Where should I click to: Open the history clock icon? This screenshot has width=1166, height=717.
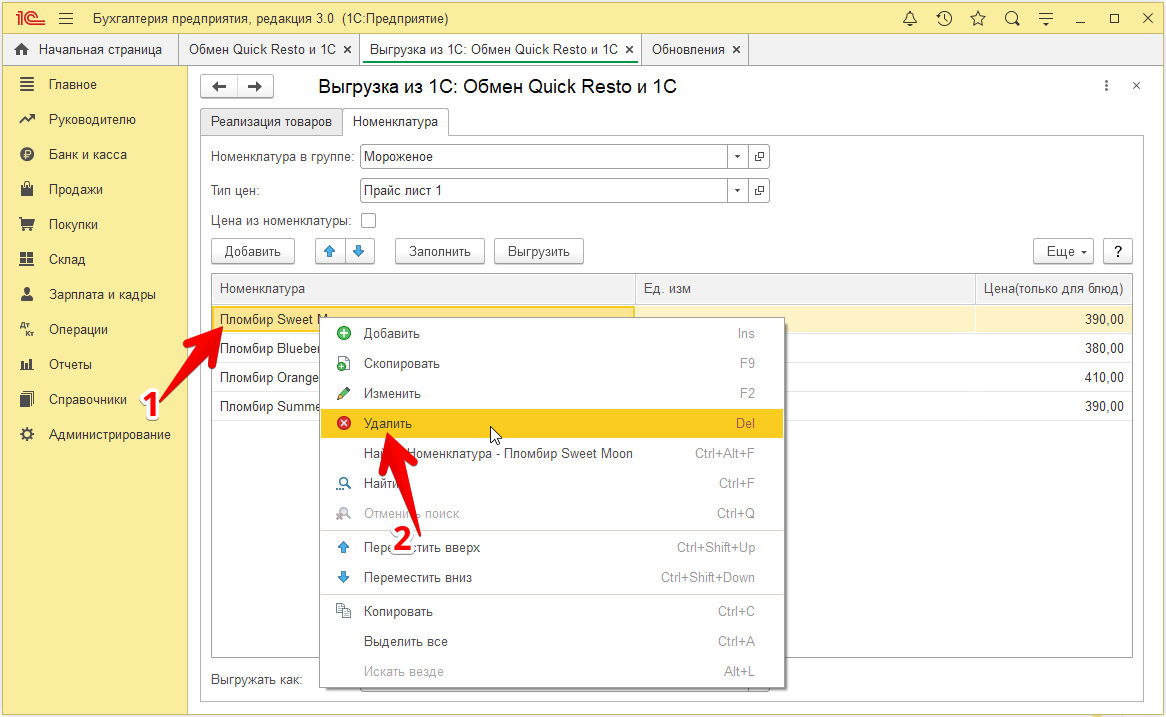pos(944,19)
